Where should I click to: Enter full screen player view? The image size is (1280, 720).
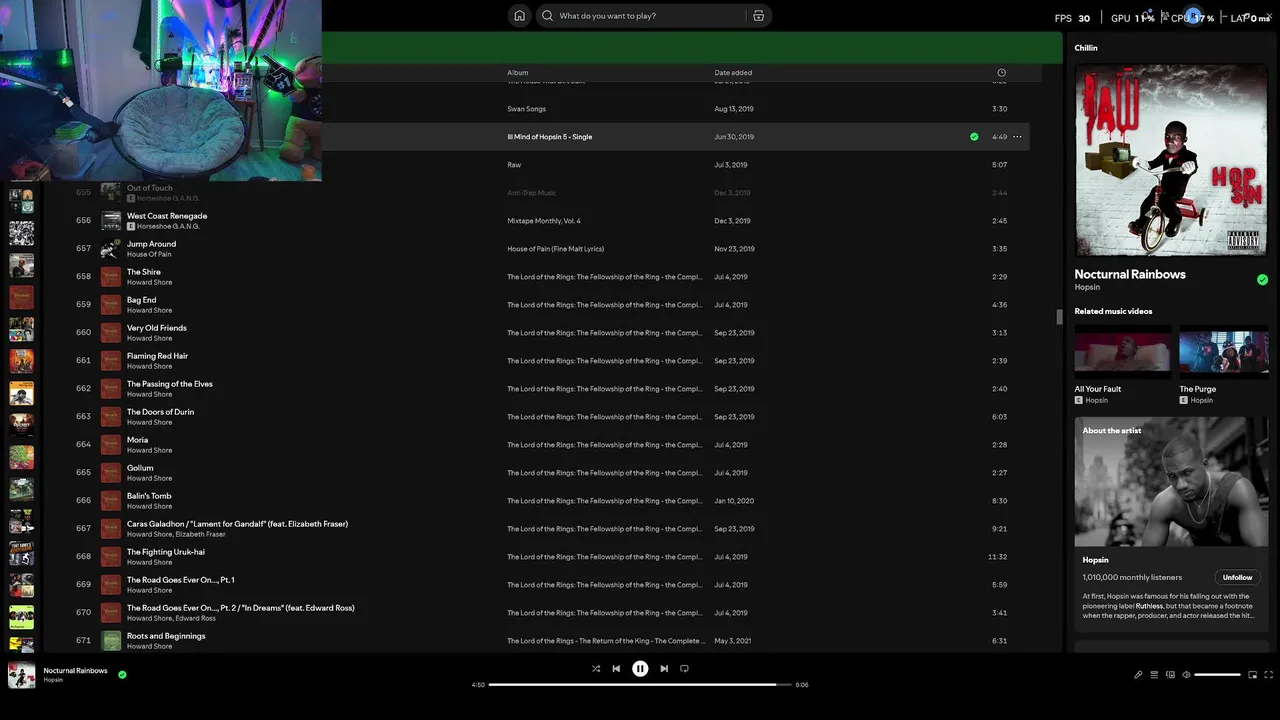1269,675
